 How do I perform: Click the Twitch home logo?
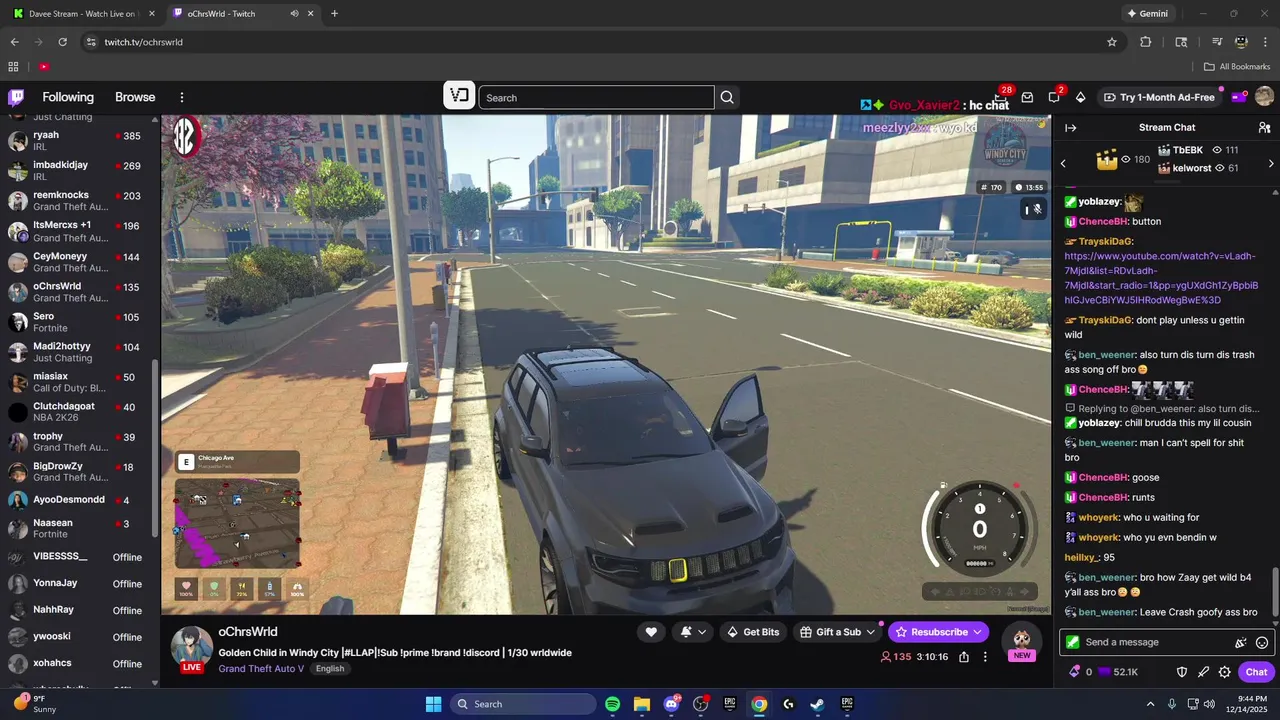point(16,97)
